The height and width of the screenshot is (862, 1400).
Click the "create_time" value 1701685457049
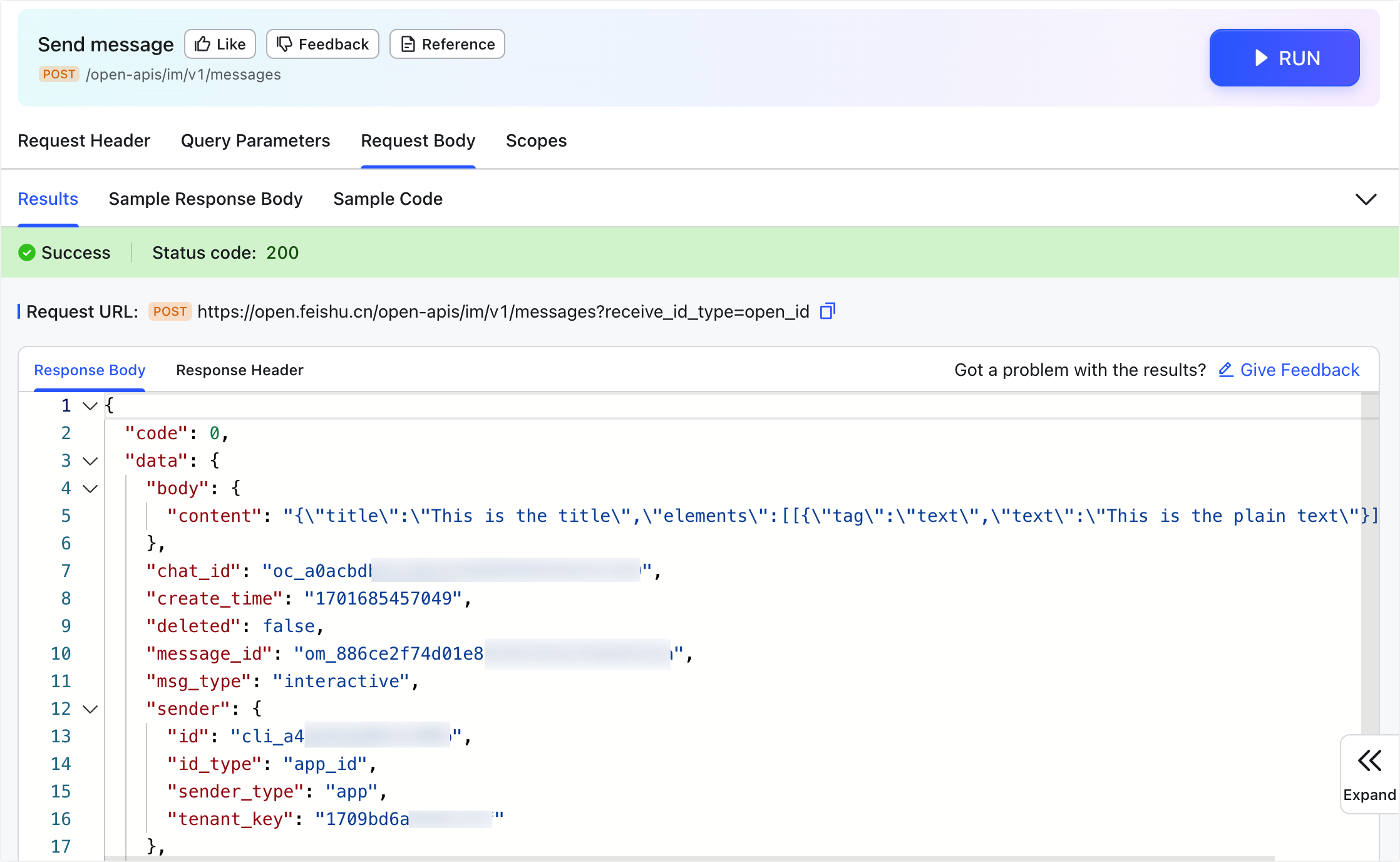[383, 598]
